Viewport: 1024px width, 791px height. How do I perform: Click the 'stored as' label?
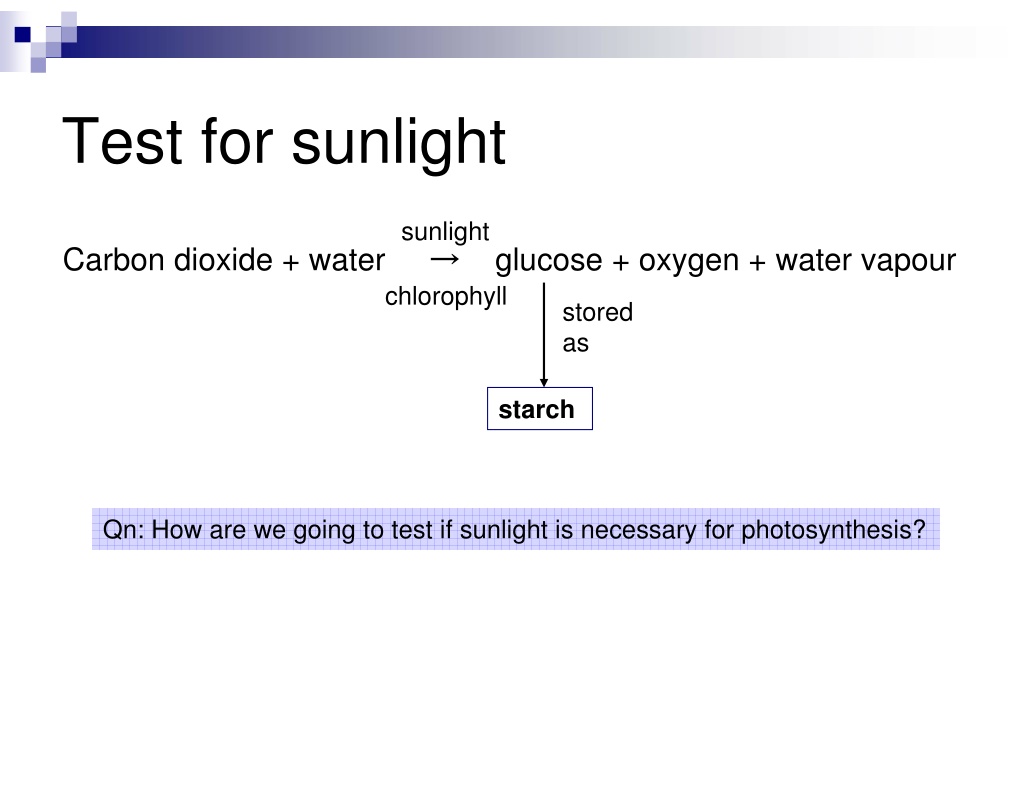598,328
